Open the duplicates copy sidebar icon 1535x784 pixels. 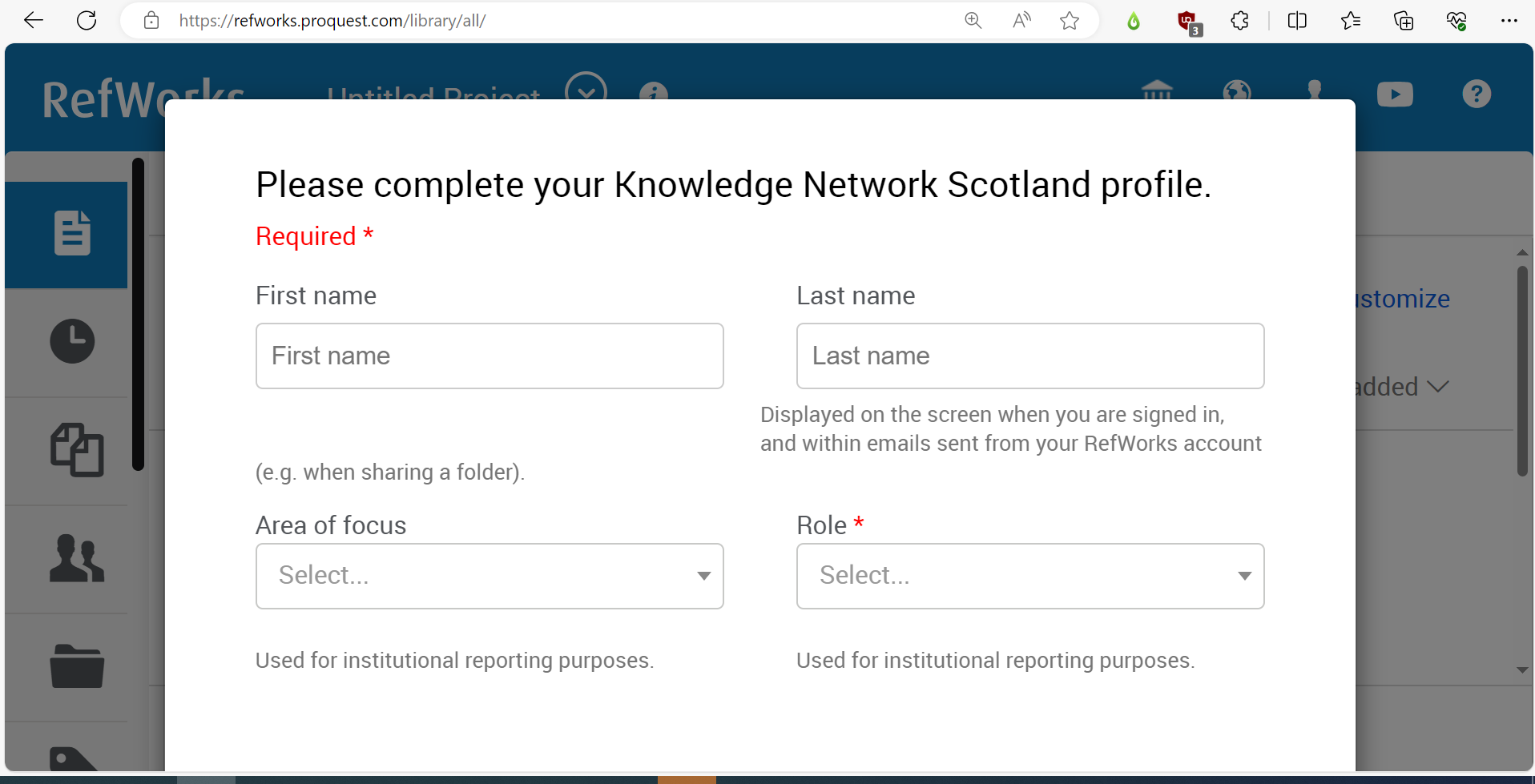click(x=77, y=450)
